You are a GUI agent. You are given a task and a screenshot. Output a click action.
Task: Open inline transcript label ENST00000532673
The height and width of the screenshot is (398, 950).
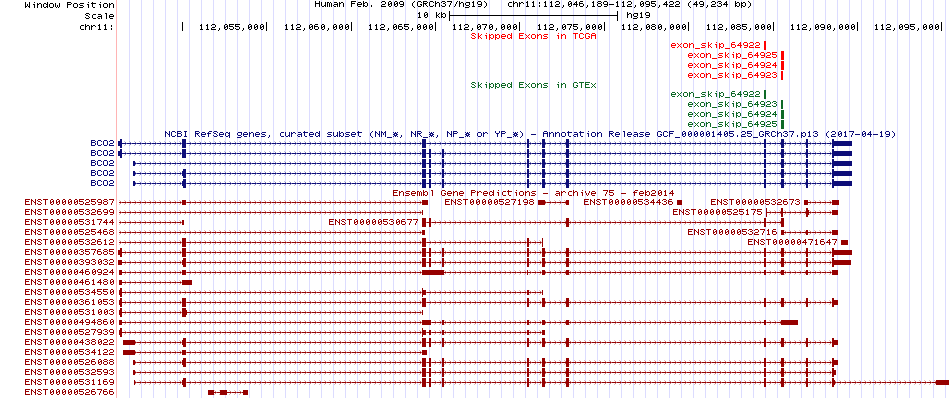(756, 202)
